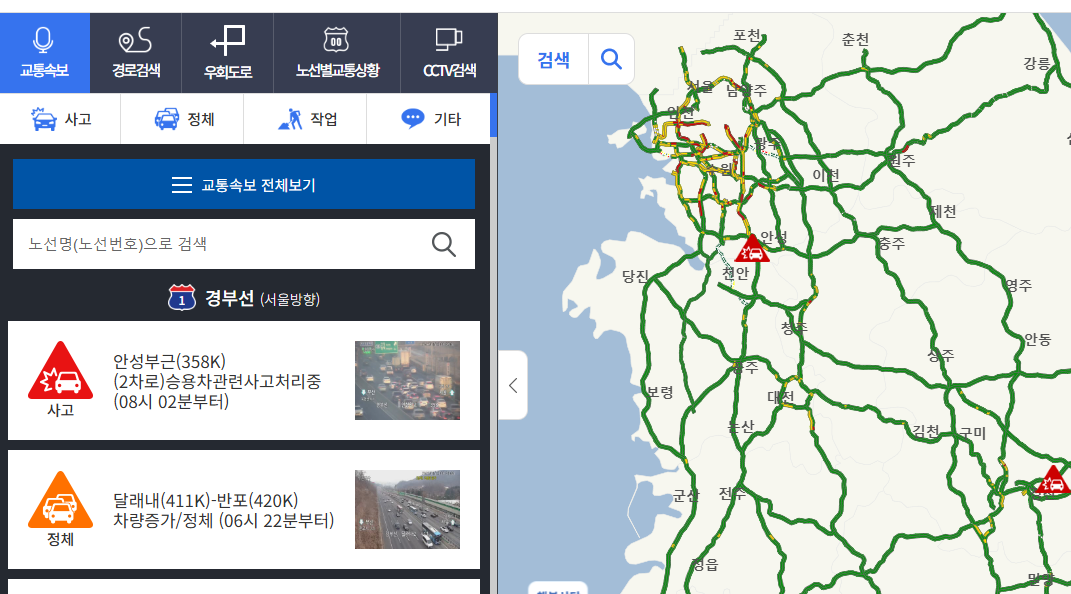Click the accident marker near 안성 on the map
The height and width of the screenshot is (594, 1071).
752,249
